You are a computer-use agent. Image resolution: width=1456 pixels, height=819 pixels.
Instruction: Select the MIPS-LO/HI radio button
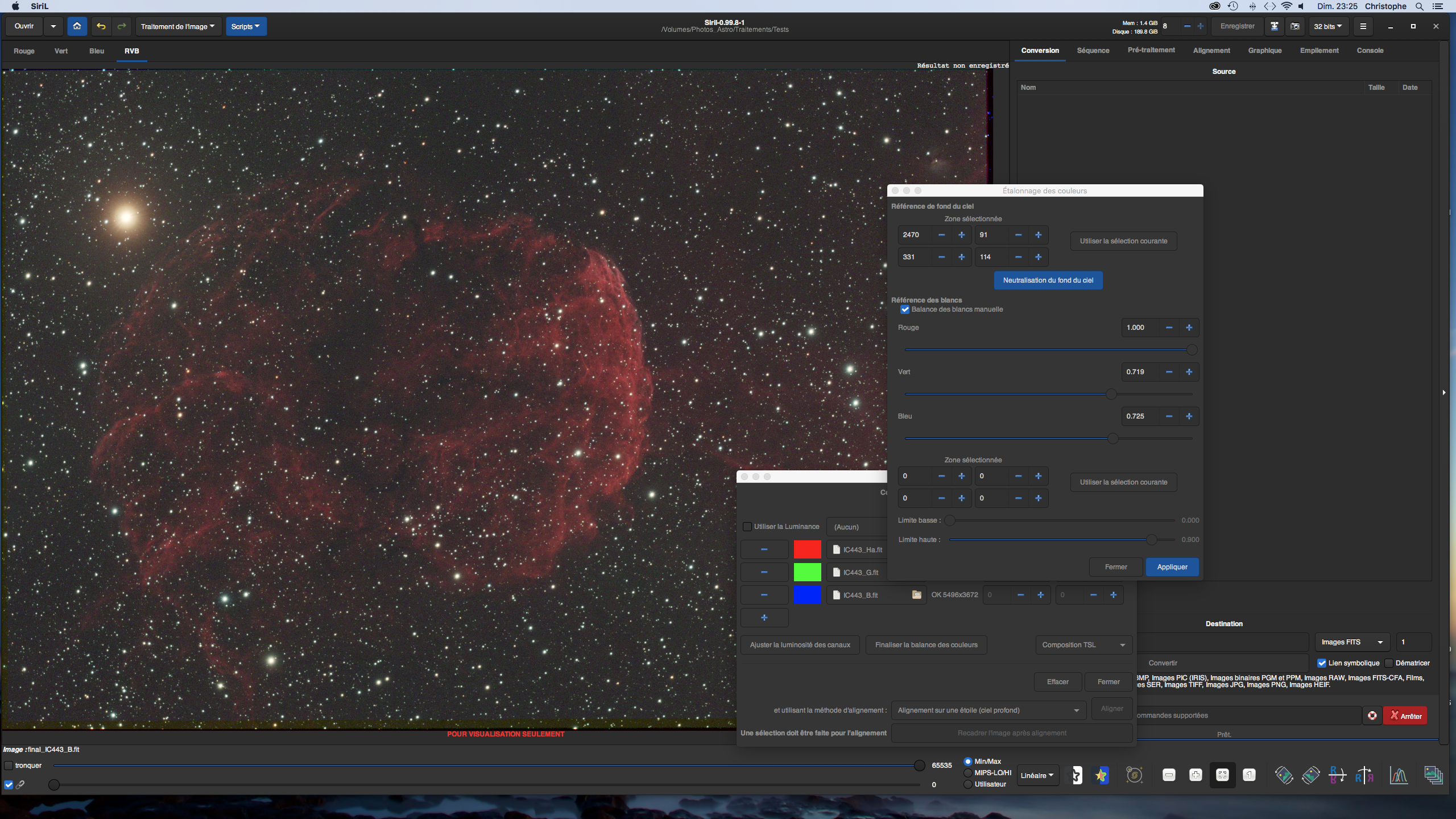tap(967, 773)
